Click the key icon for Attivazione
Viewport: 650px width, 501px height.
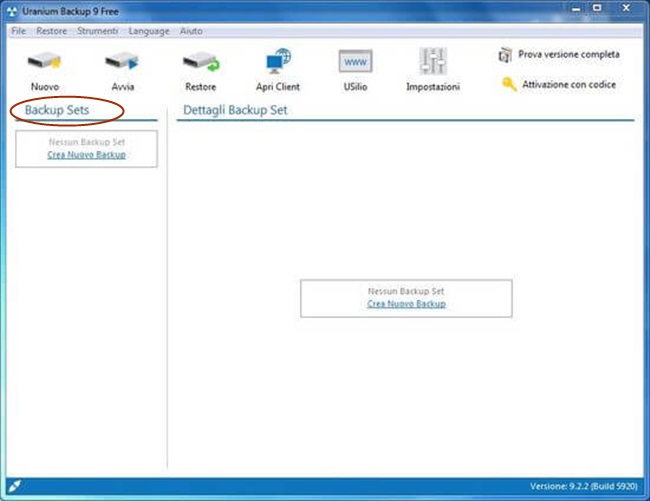pyautogui.click(x=509, y=85)
